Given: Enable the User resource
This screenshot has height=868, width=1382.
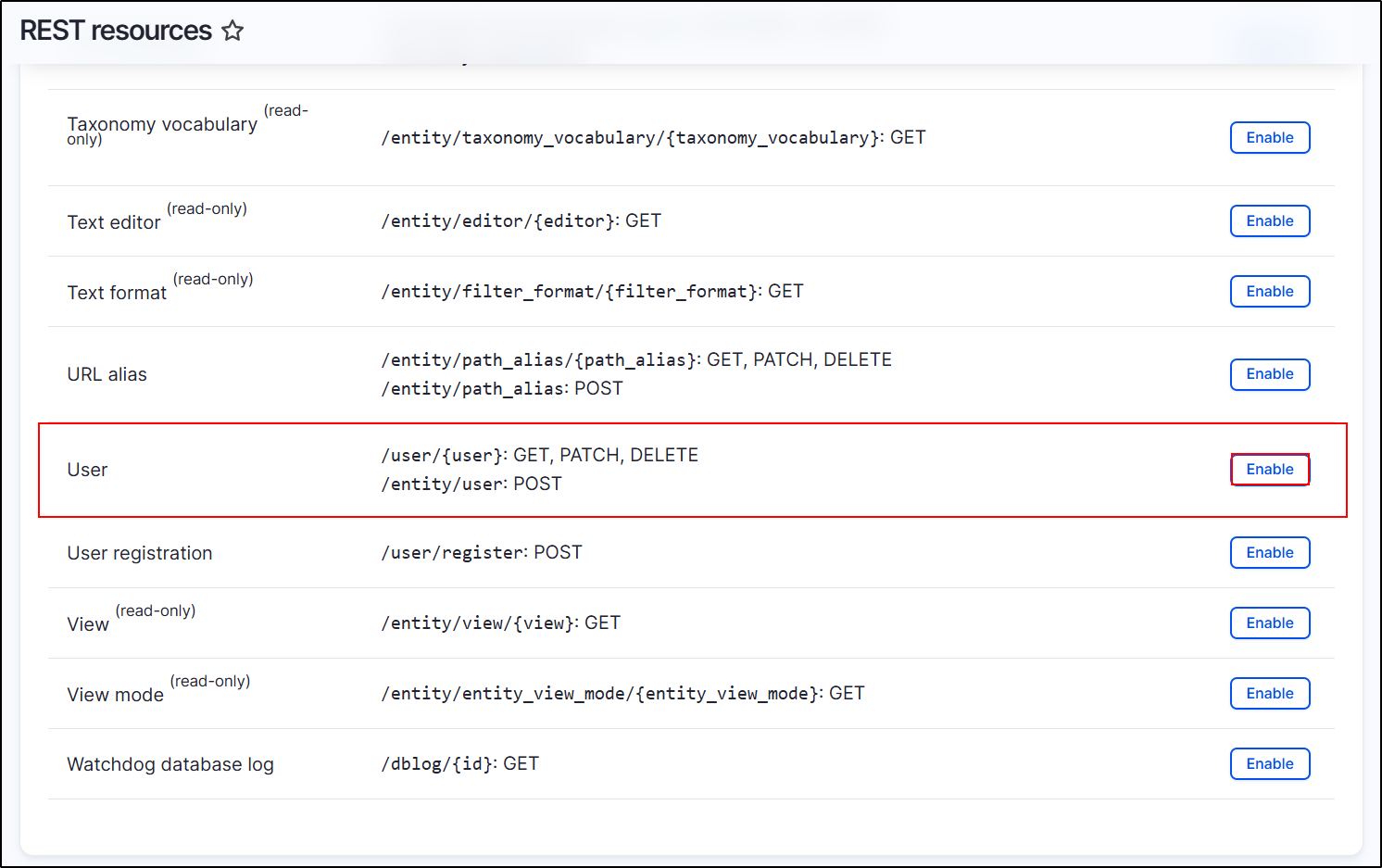Looking at the screenshot, I should [1269, 470].
